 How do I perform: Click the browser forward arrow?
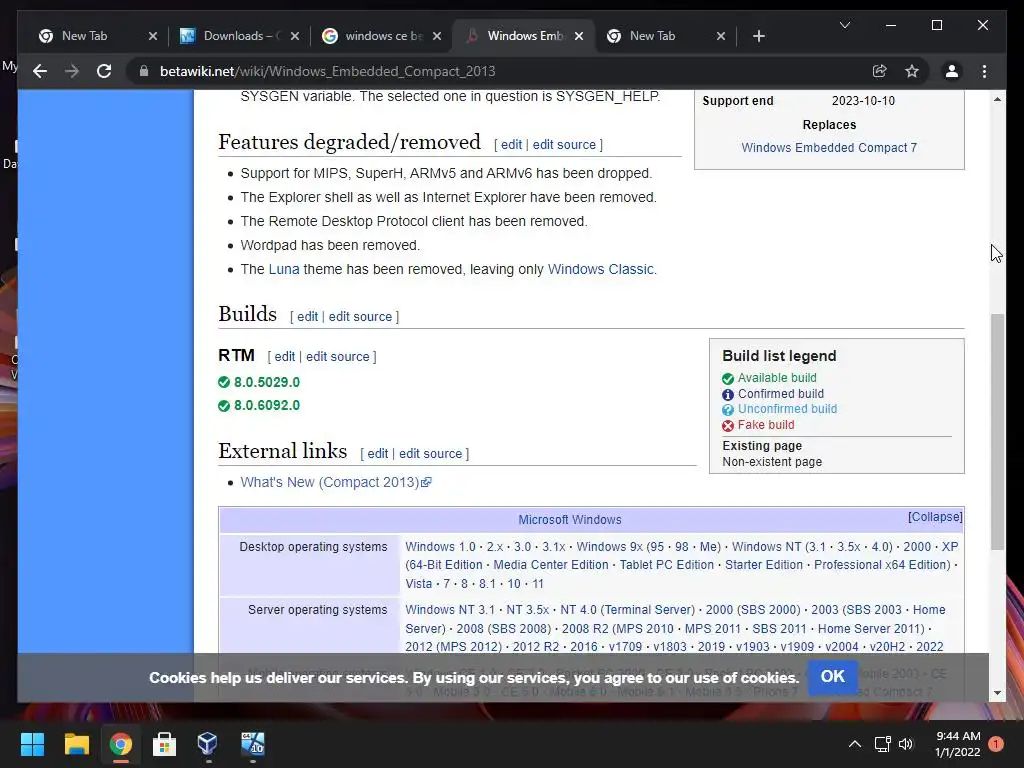pyautogui.click(x=72, y=71)
